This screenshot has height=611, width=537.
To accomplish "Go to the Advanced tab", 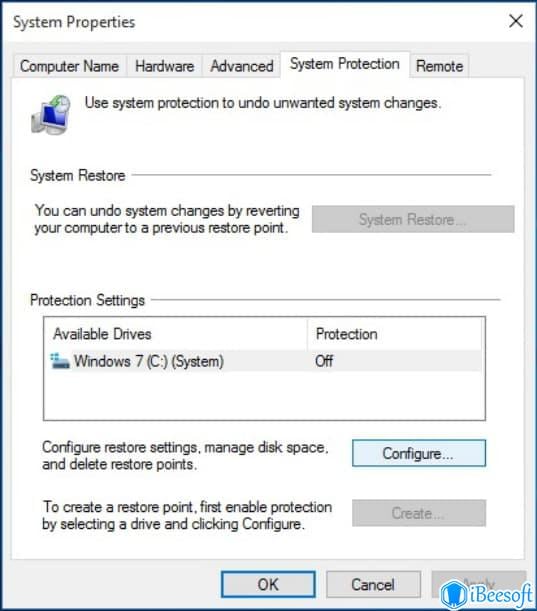I will [x=242, y=66].
